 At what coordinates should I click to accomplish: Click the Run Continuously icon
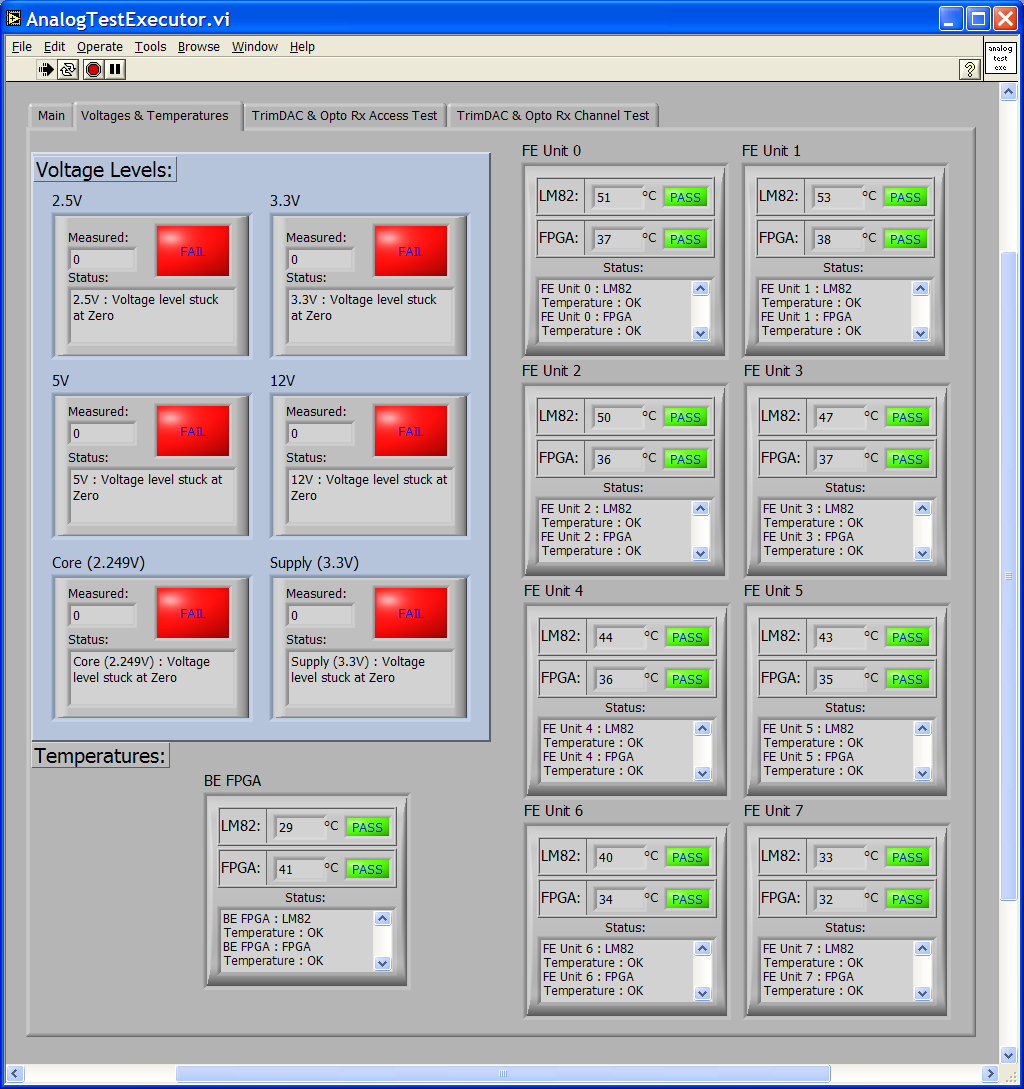[68, 69]
